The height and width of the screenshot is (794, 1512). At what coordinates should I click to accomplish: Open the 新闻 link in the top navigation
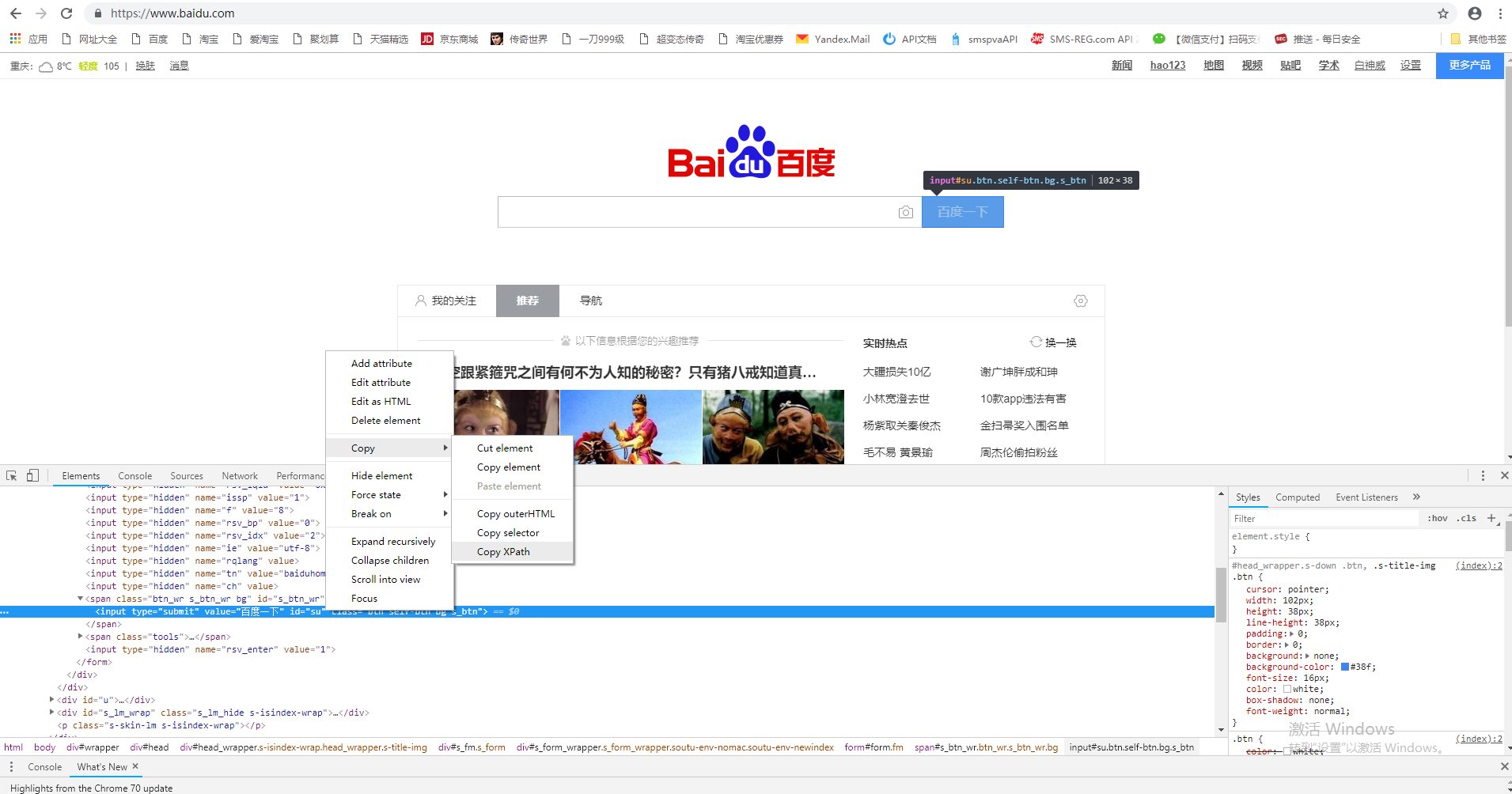tap(1121, 65)
